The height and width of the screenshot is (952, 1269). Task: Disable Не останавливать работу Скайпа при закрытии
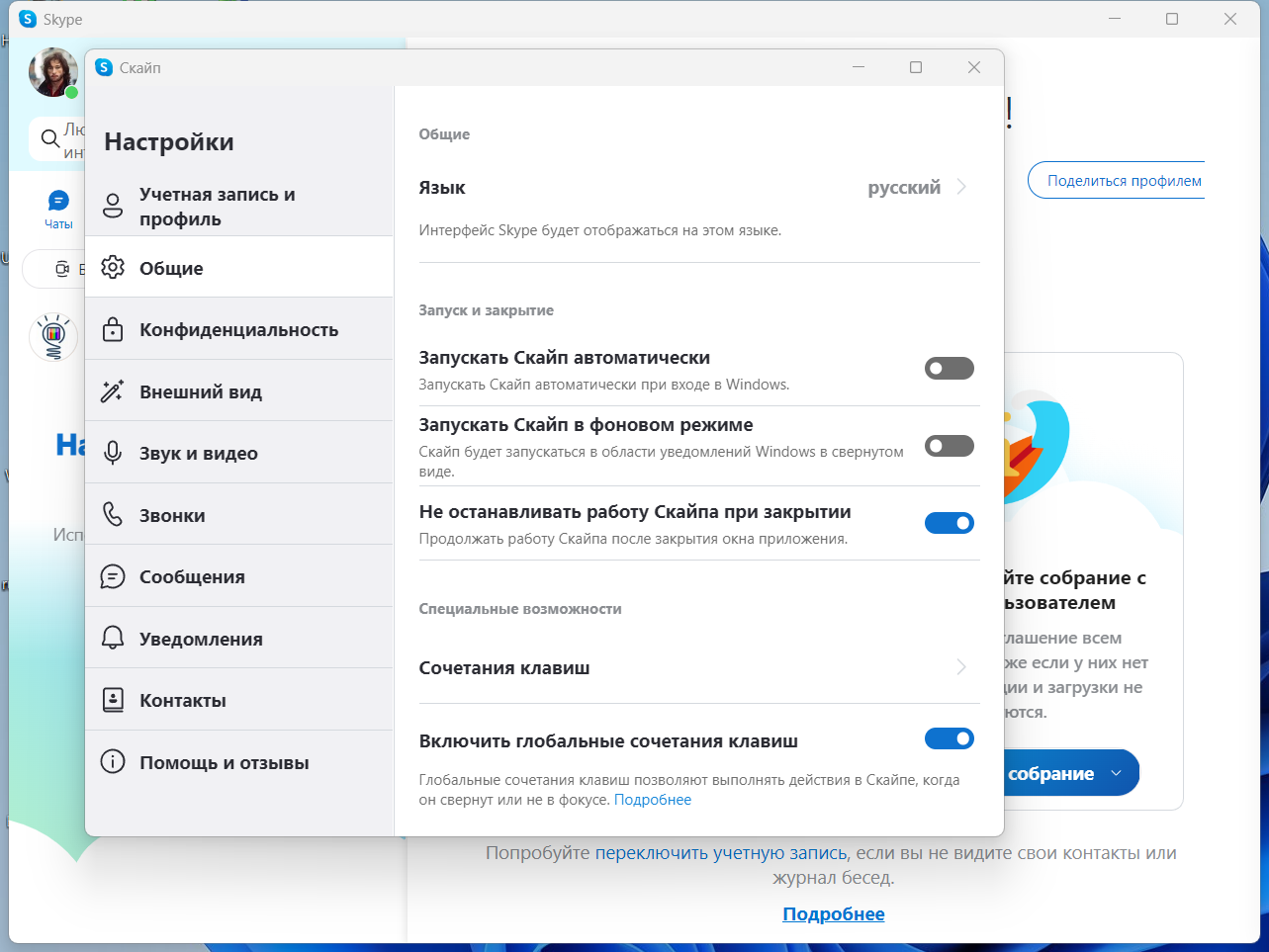(x=950, y=523)
